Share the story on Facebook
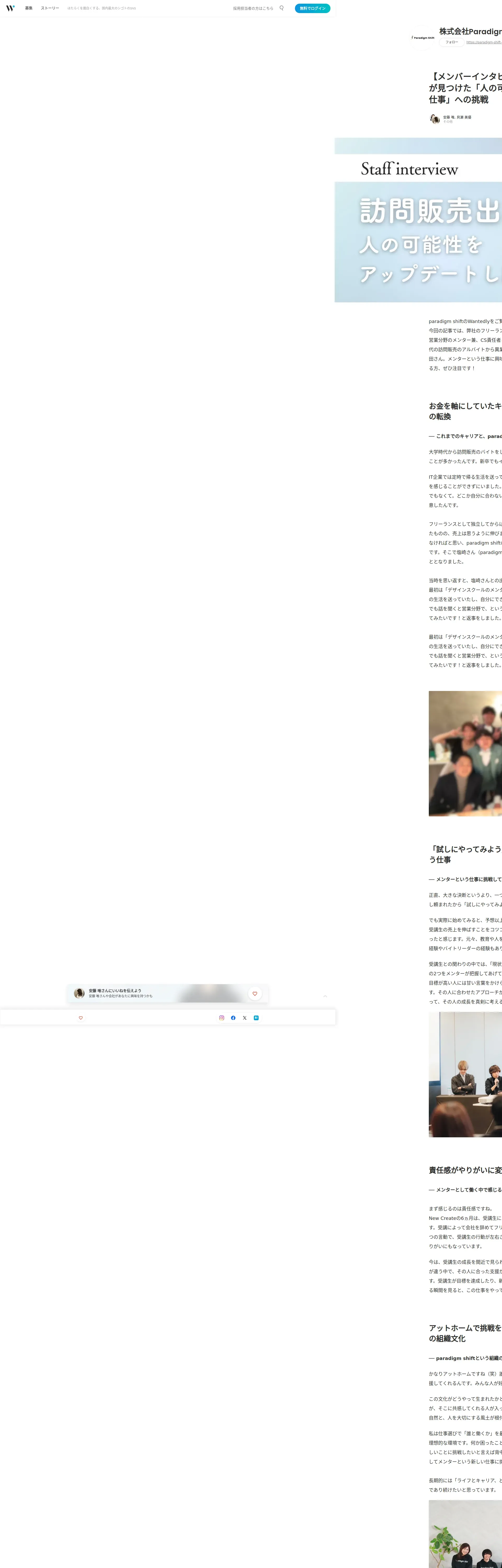The image size is (502, 1568). [233, 1018]
